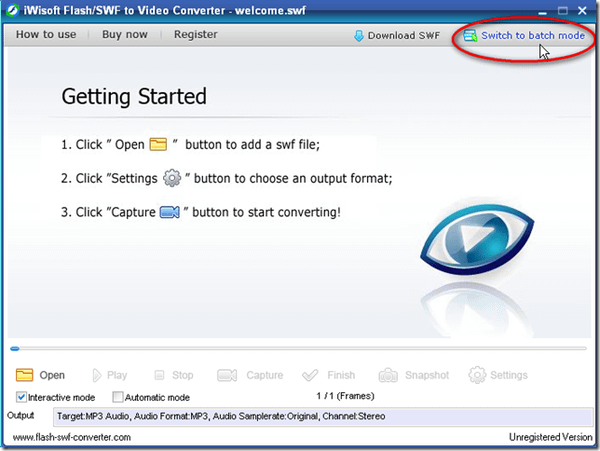This screenshot has width=600, height=451.
Task: Click the Settings gear icon in bottom toolbar
Action: pos(477,375)
